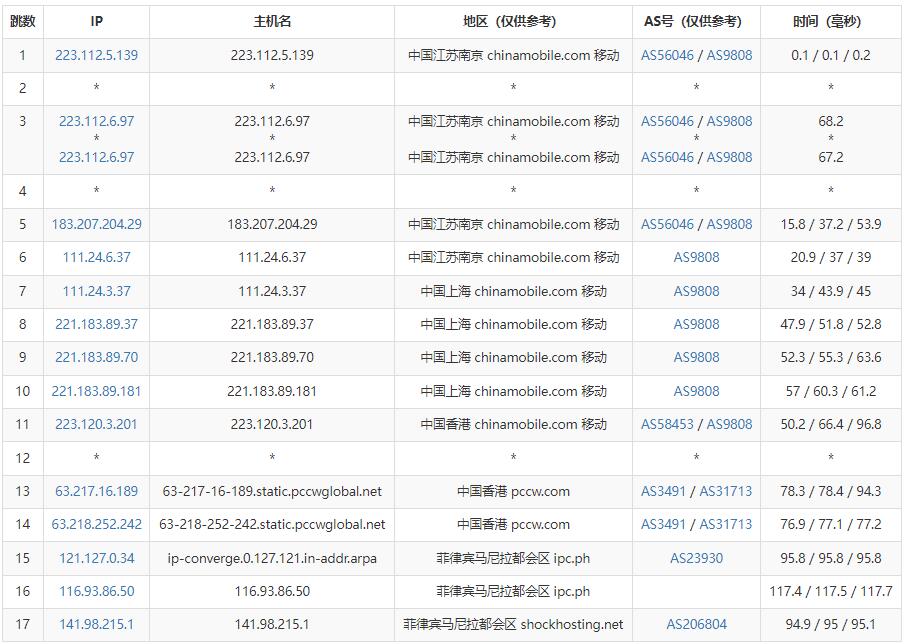Select 中国香港 chinamobile.com 移动 location cell

(x=513, y=424)
